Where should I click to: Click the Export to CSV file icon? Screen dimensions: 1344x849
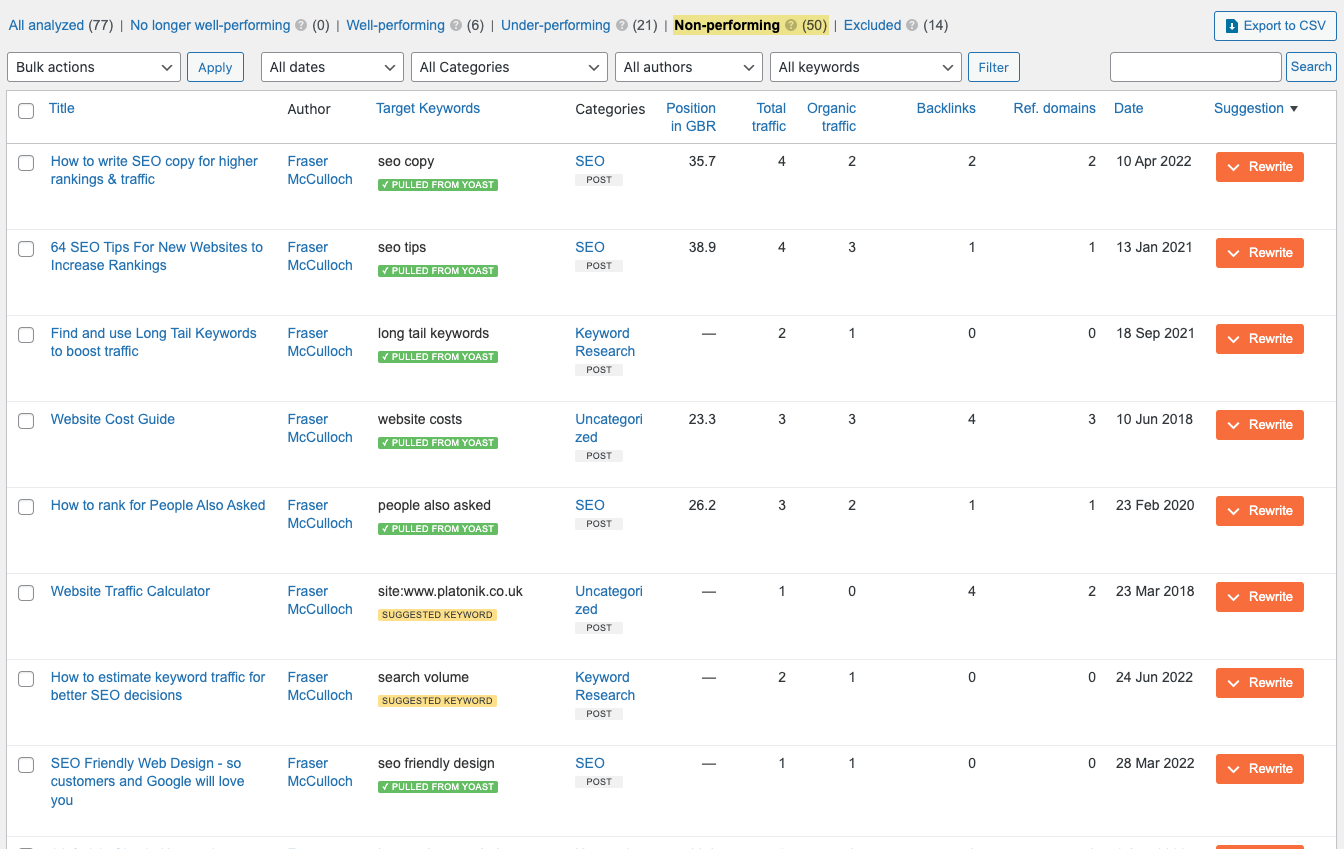(x=1232, y=25)
